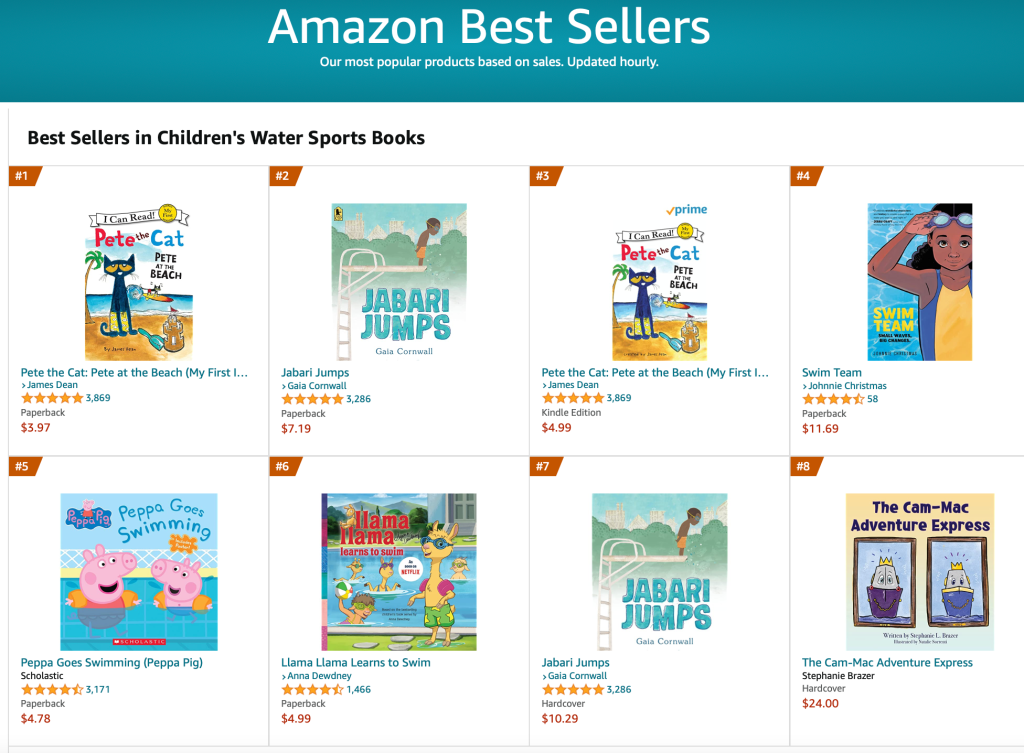Screen dimensions: 1024x753
Task: Click The Cam-Mac Adventure Express title
Action: click(887, 662)
